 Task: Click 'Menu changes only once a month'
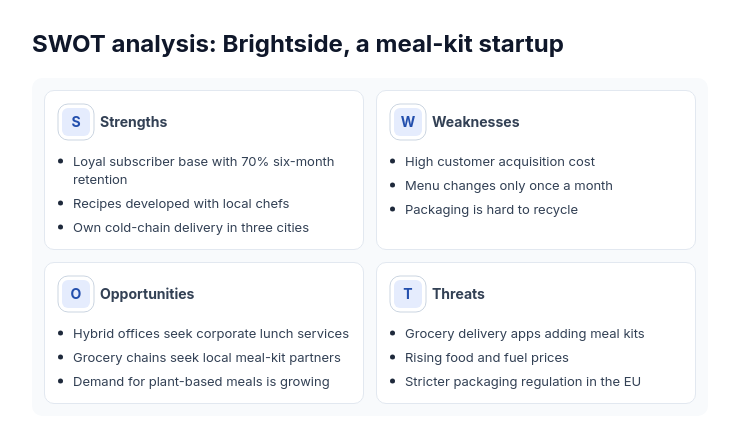pyautogui.click(x=509, y=186)
